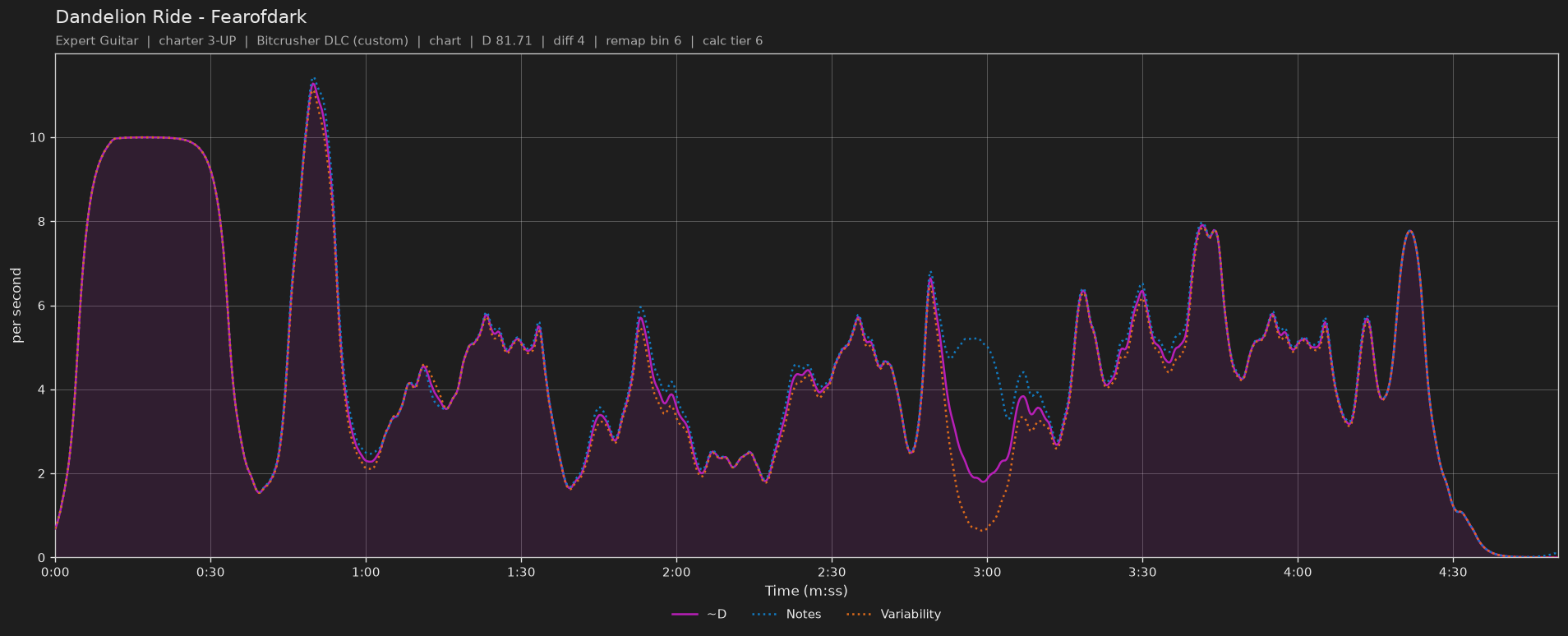
Task: Click the 'Expert Guitar' subtitle text
Action: pyautogui.click(x=97, y=40)
